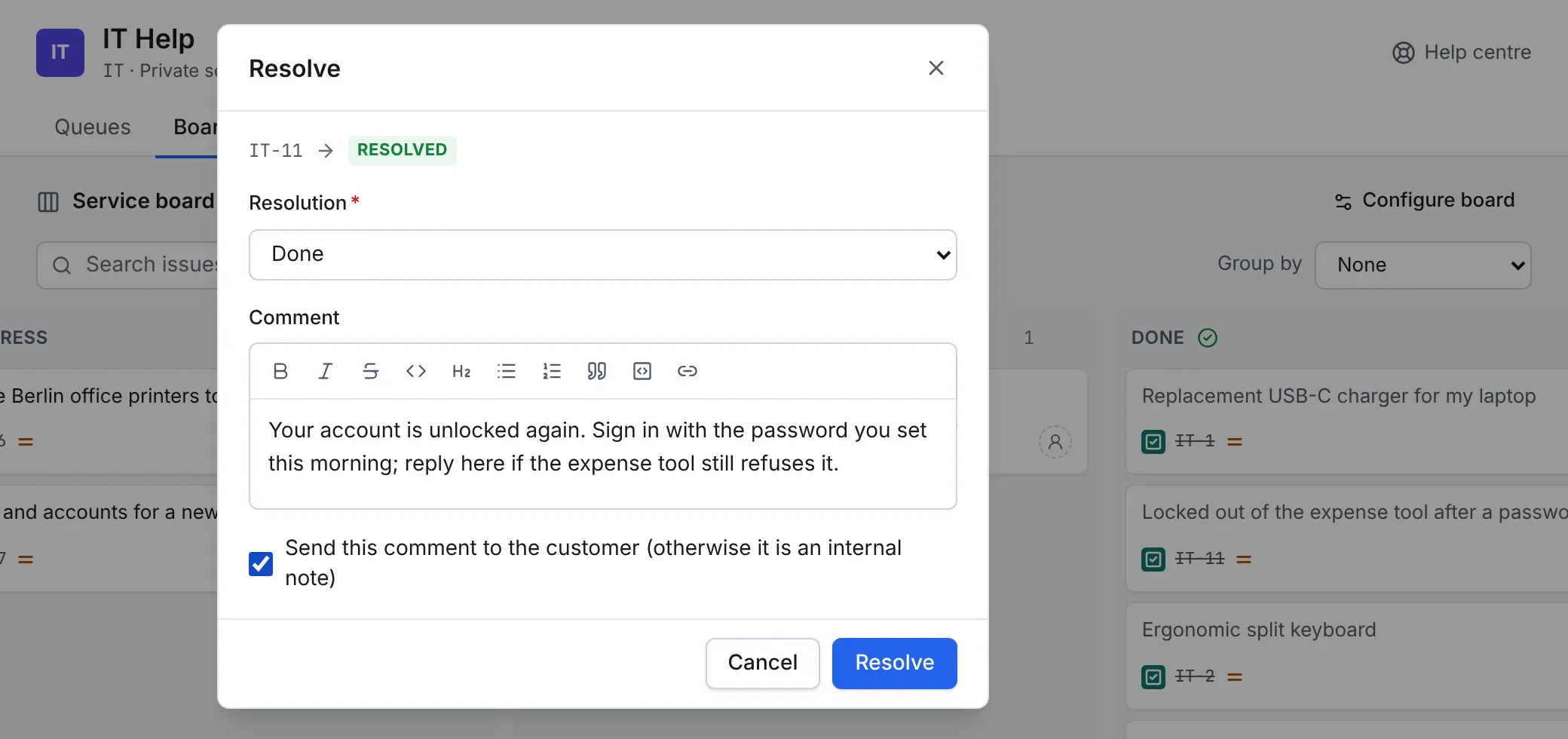Click the IT Help project title

[x=149, y=39]
